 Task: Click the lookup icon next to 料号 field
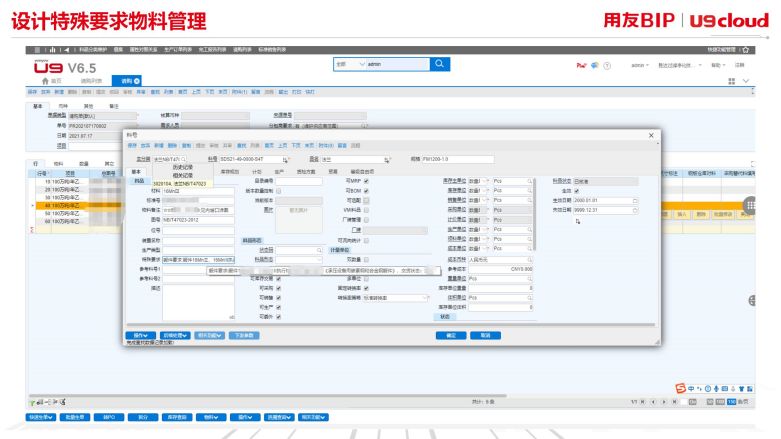[285, 159]
